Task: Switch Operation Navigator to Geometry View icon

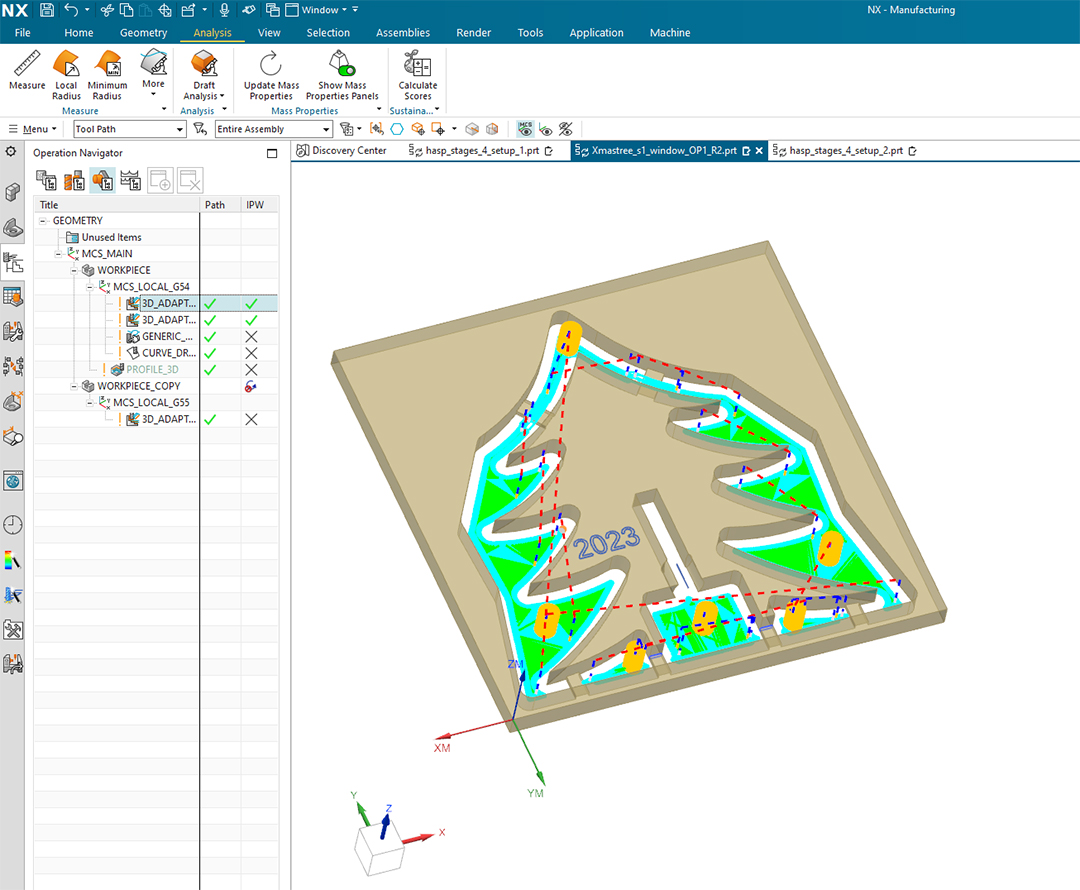Action: (101, 180)
